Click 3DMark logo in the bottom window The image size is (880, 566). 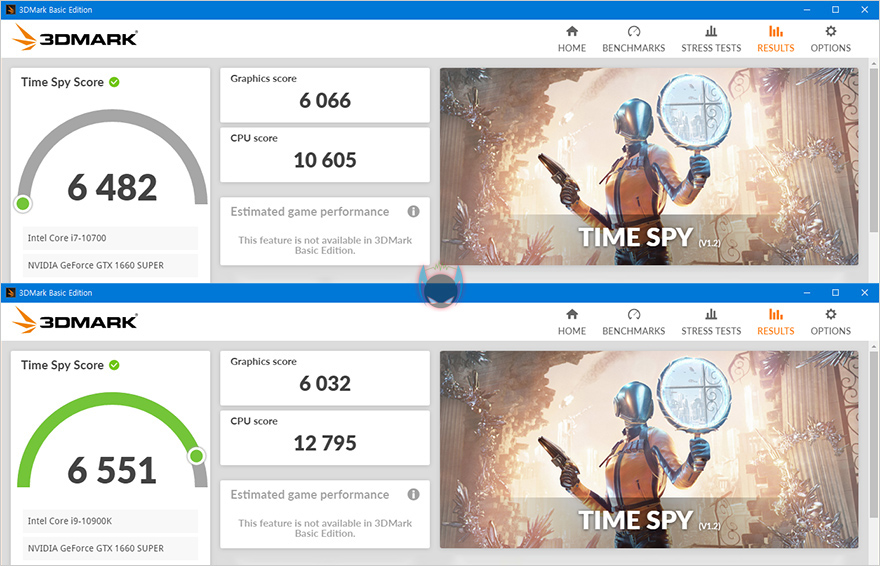click(x=75, y=321)
